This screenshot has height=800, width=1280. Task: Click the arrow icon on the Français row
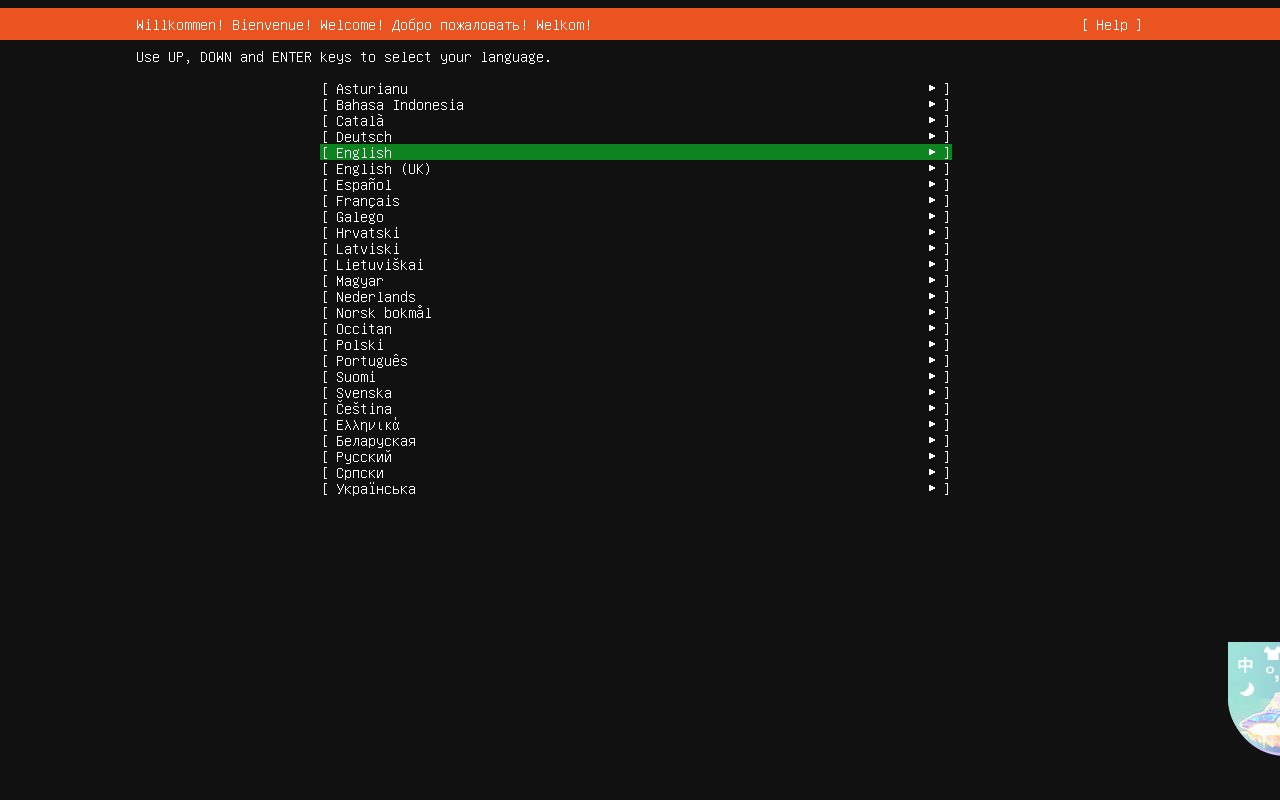(932, 200)
